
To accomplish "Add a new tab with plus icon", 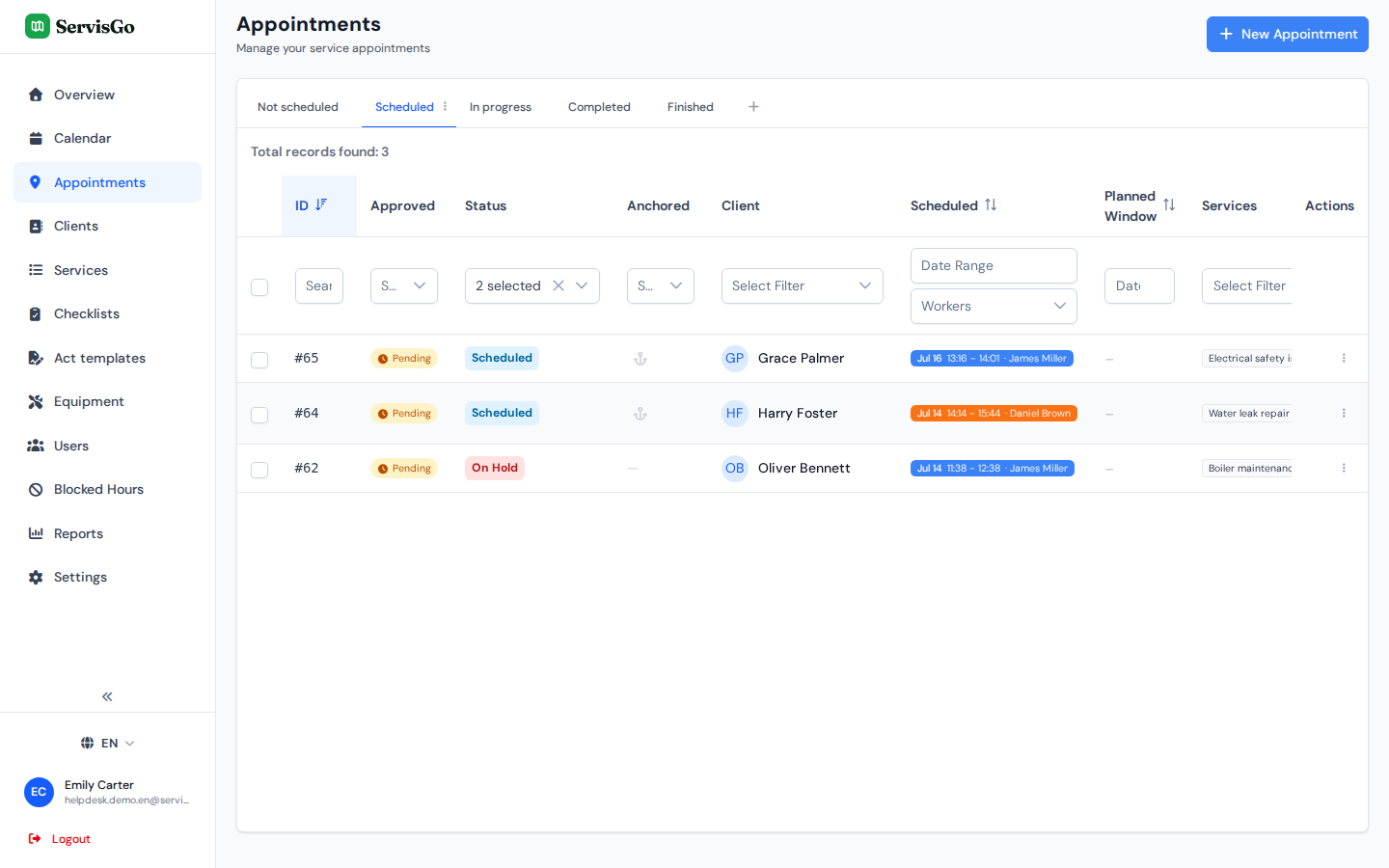I will (x=753, y=107).
